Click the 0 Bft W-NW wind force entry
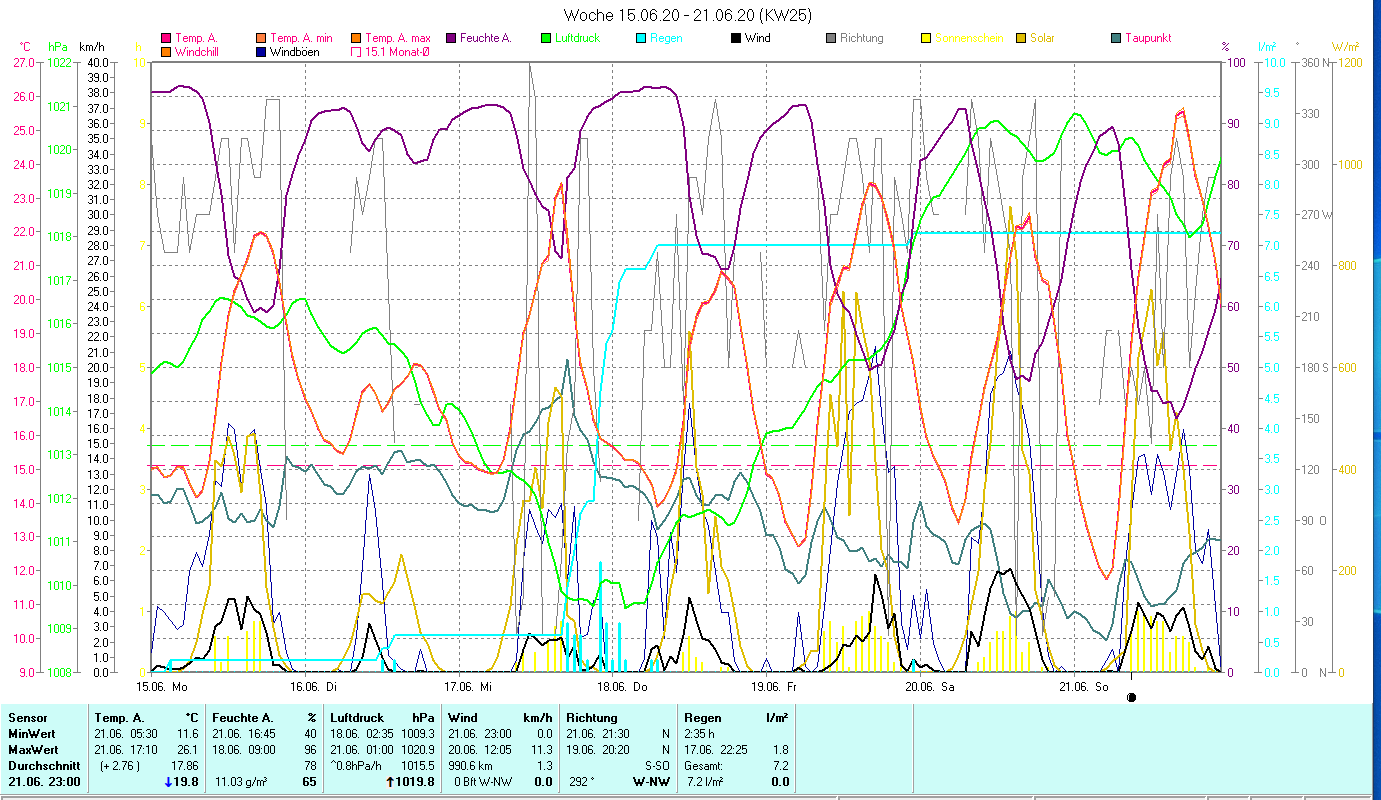The image size is (1381, 800). point(481,782)
